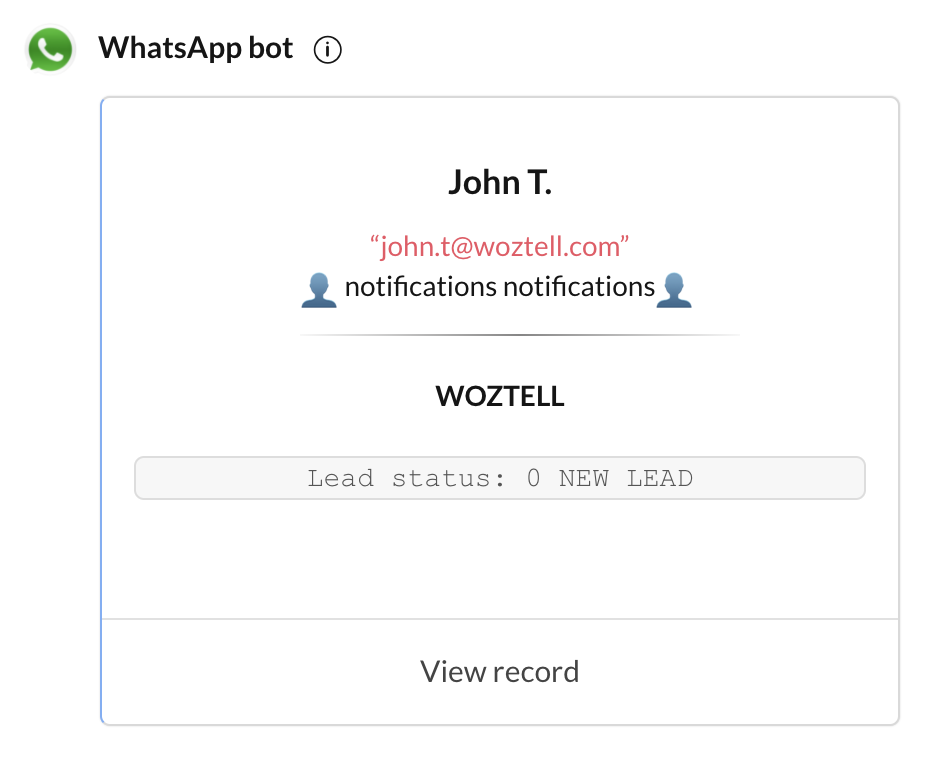Click the green WhatsApp logo icon

pos(50,49)
